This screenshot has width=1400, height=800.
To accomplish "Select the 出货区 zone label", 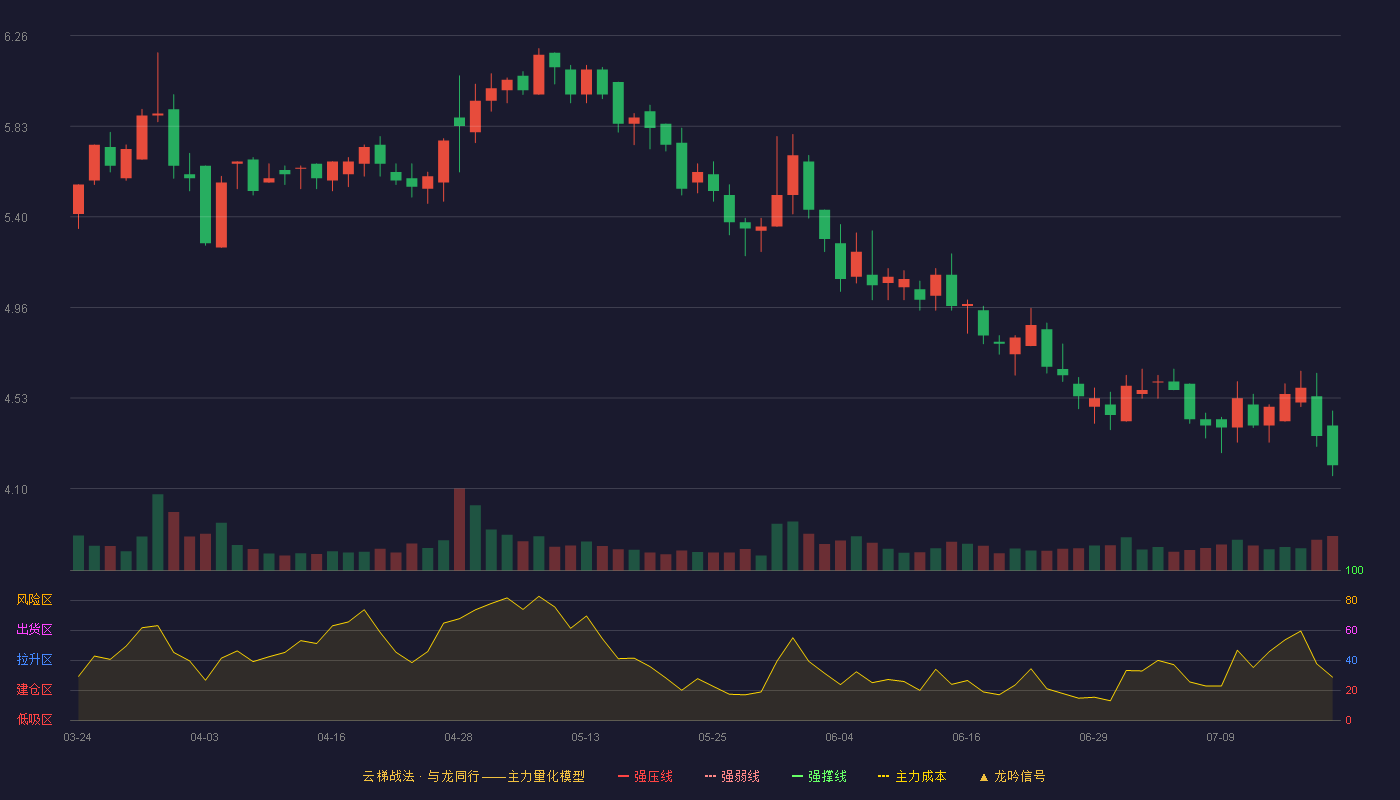I will click(34, 630).
